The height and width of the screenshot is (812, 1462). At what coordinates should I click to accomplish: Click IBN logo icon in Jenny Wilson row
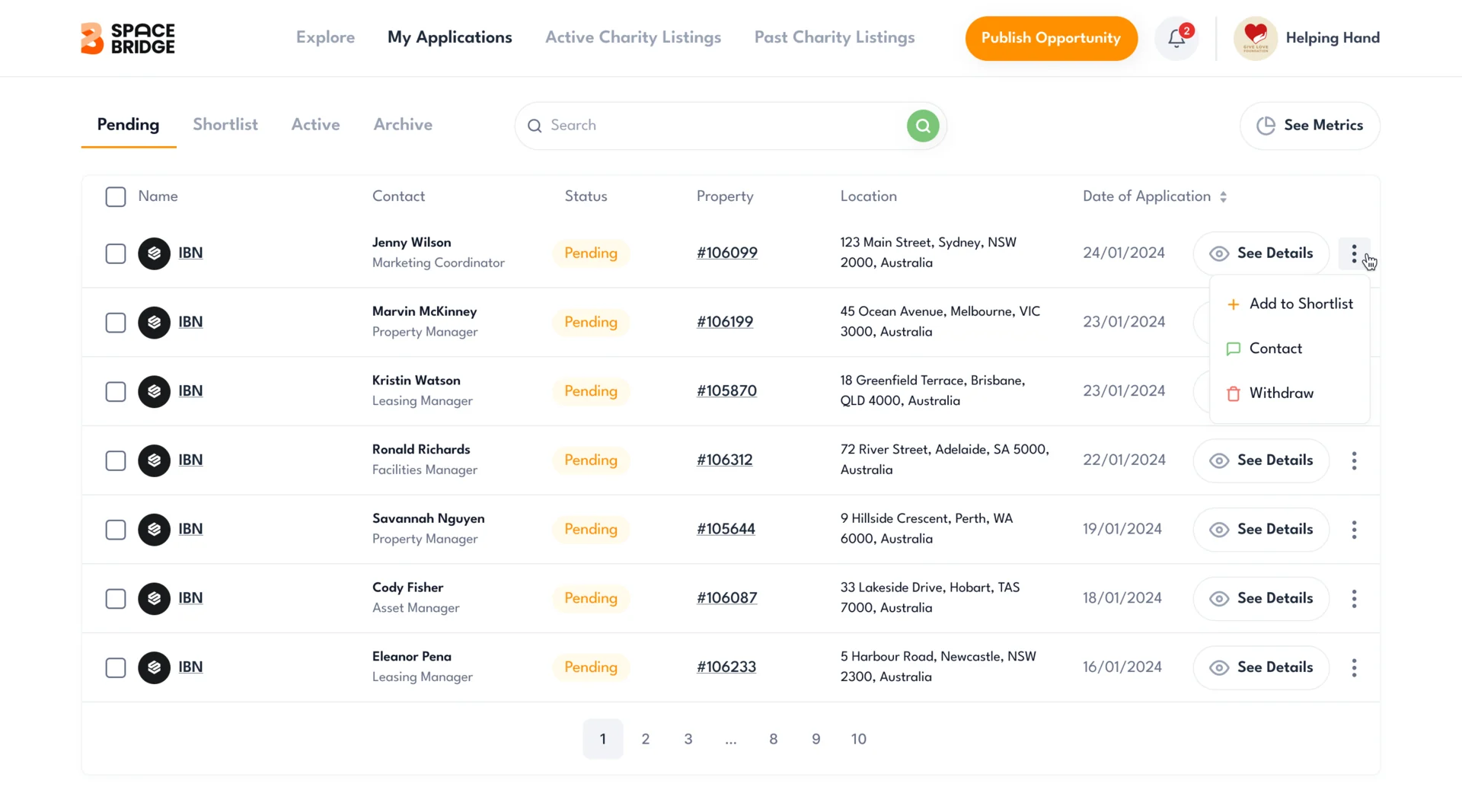tap(154, 253)
